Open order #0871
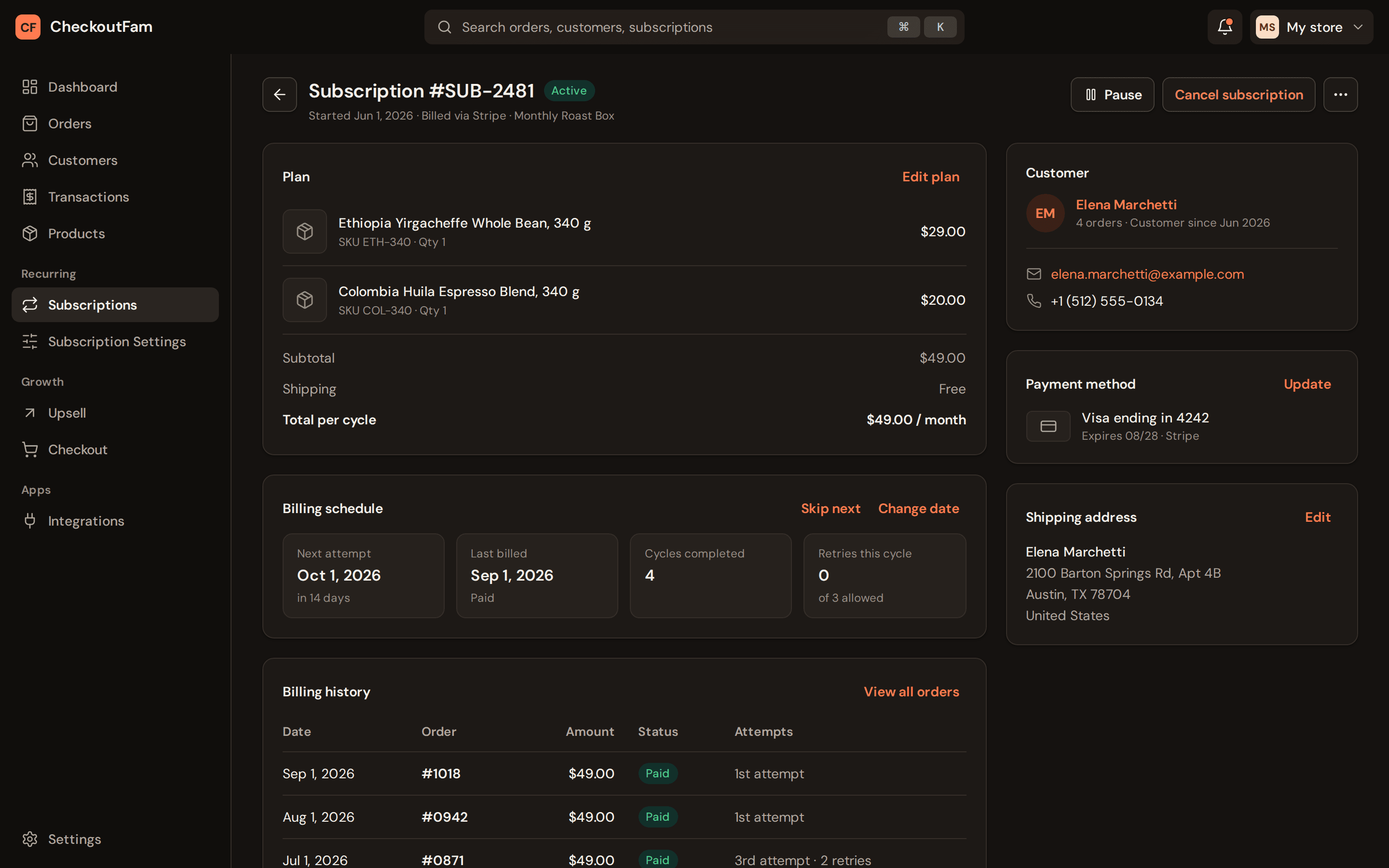The height and width of the screenshot is (868, 1389). [443, 860]
